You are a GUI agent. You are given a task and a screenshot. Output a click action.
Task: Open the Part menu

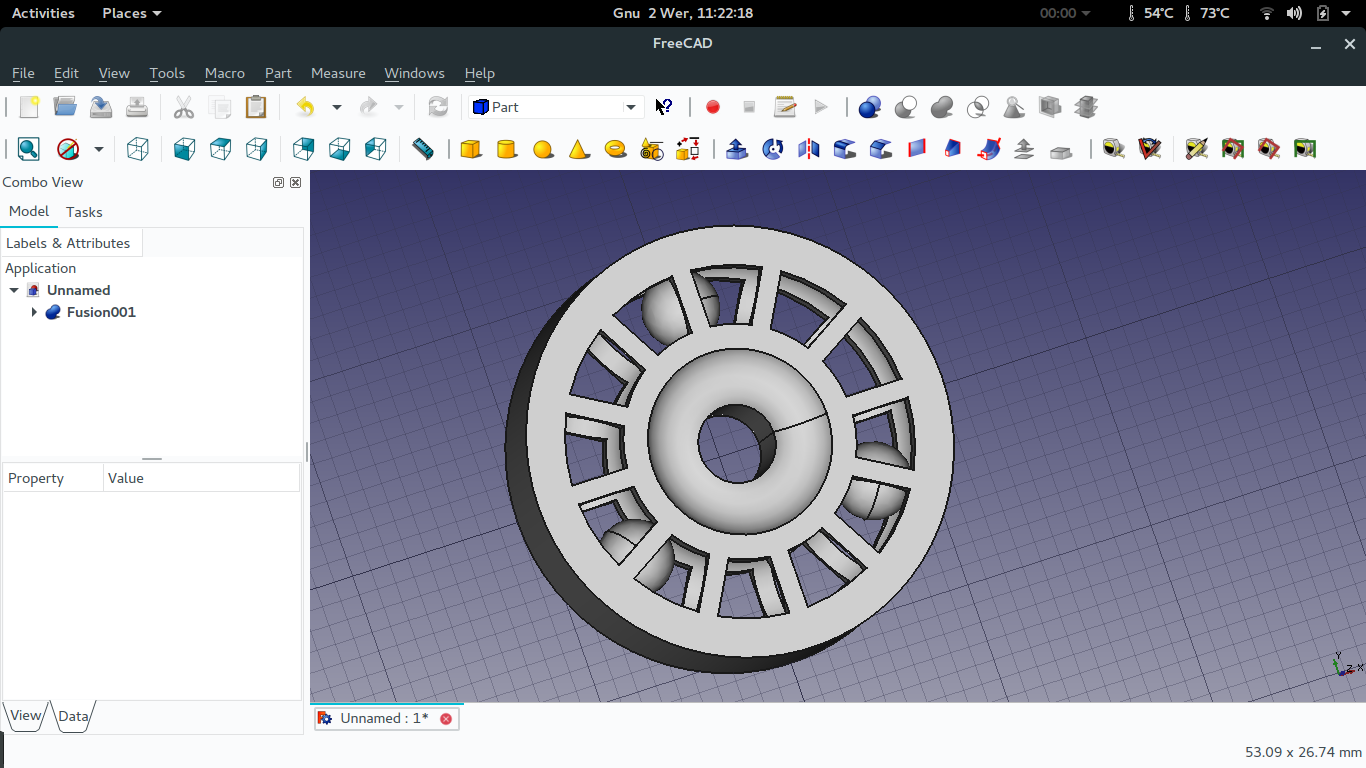[x=278, y=73]
